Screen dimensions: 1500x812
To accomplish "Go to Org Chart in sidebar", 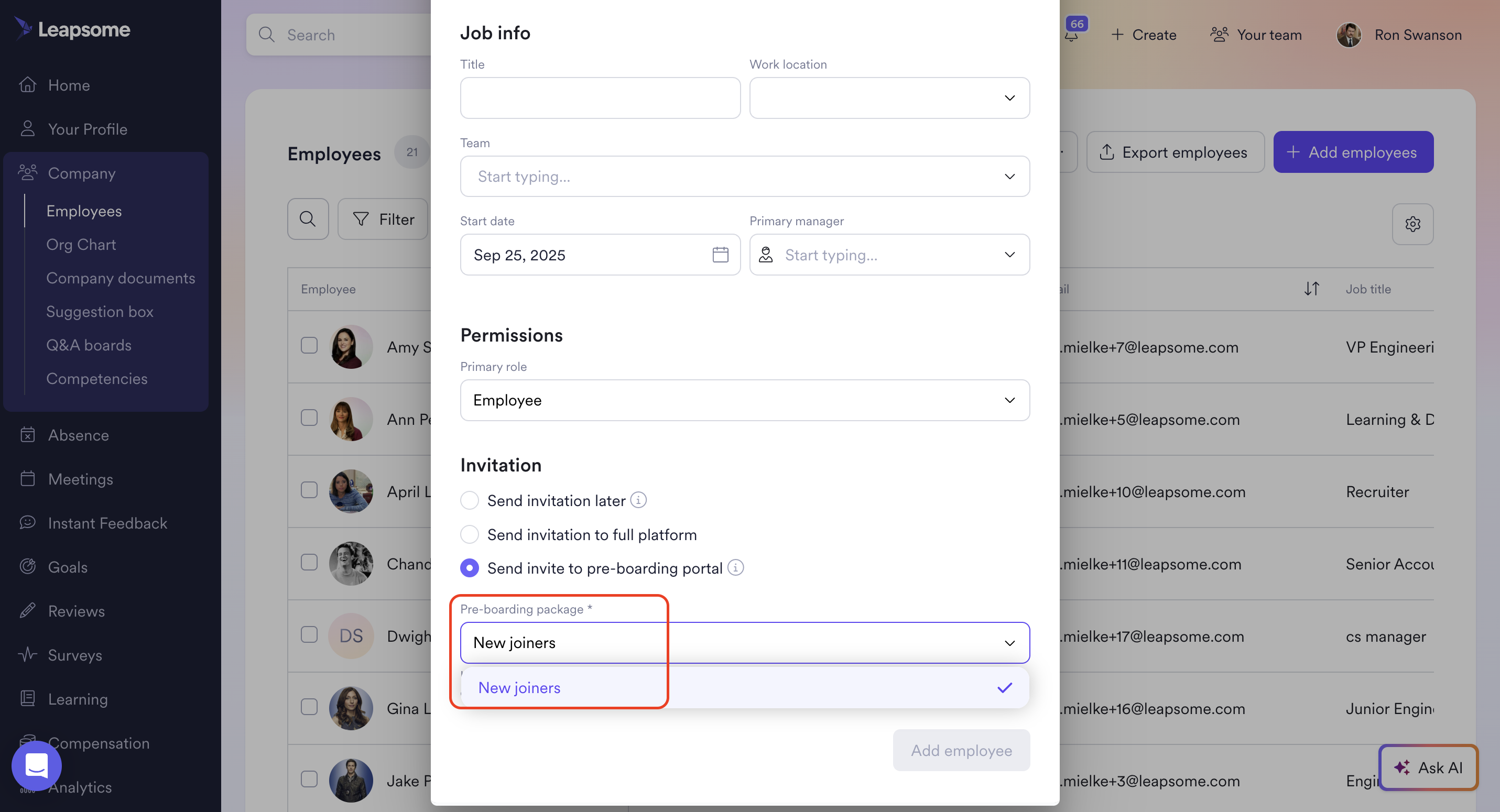I will (81, 245).
